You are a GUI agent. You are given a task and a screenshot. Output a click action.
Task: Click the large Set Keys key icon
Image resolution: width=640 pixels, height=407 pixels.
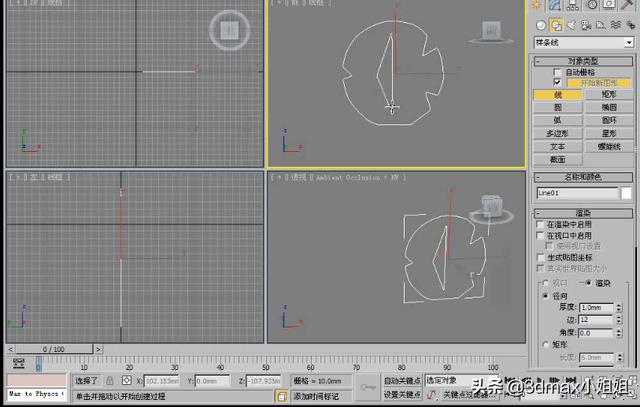(367, 387)
